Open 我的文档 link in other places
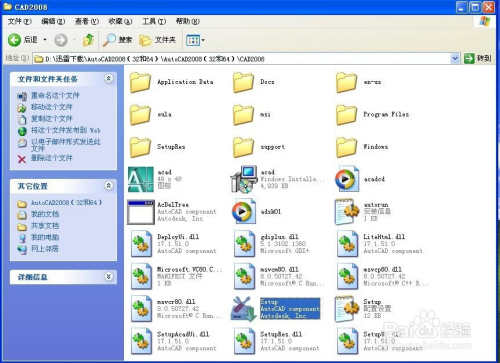 45,214
